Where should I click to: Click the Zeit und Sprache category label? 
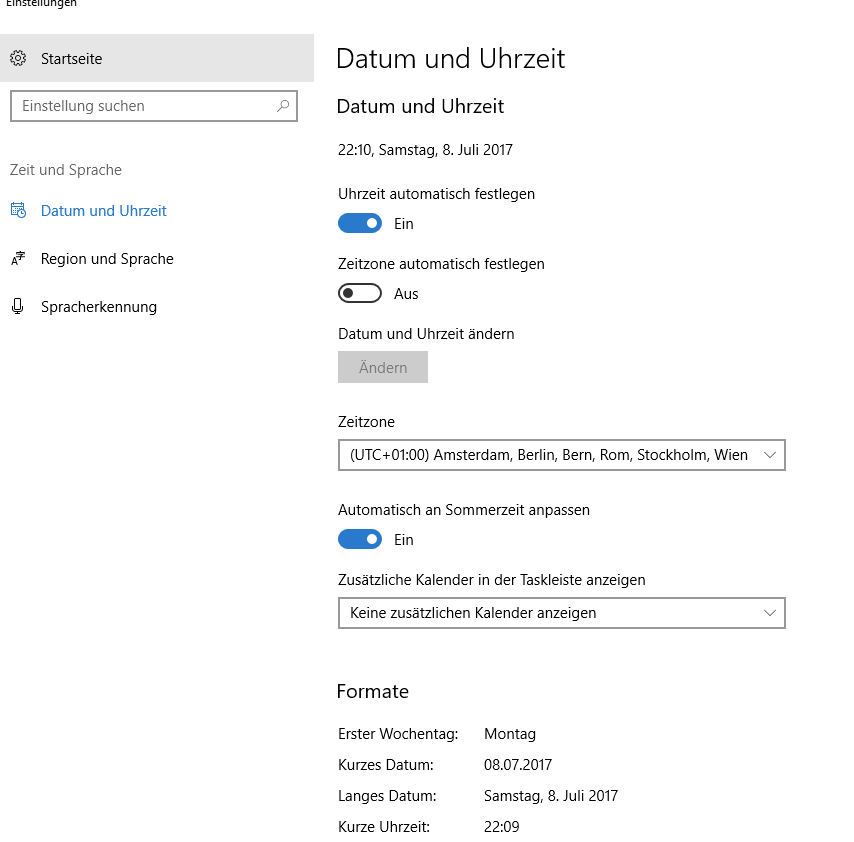pyautogui.click(x=66, y=170)
